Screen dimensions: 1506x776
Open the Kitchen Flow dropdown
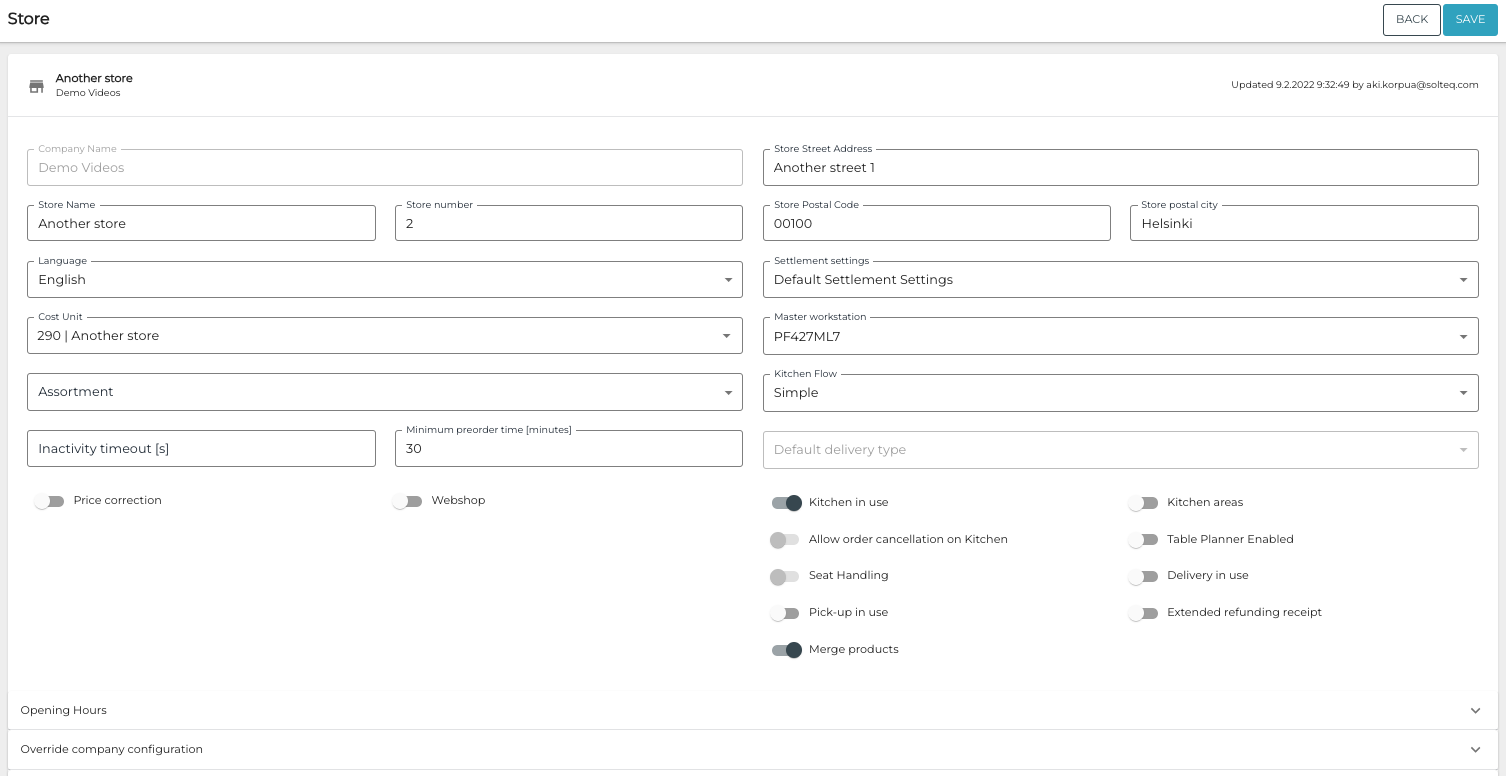tap(1463, 392)
